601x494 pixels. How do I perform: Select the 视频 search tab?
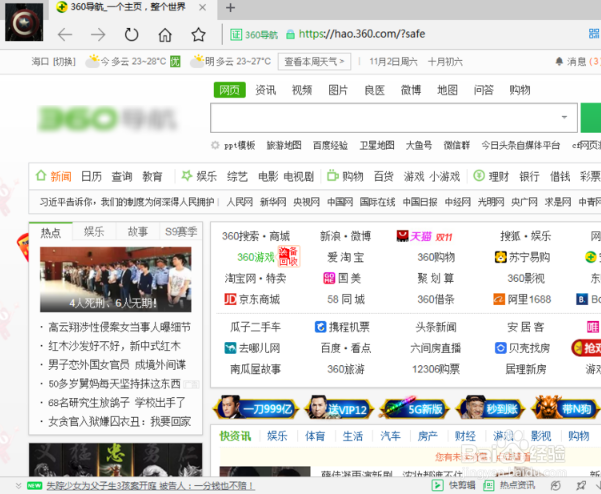click(x=302, y=90)
